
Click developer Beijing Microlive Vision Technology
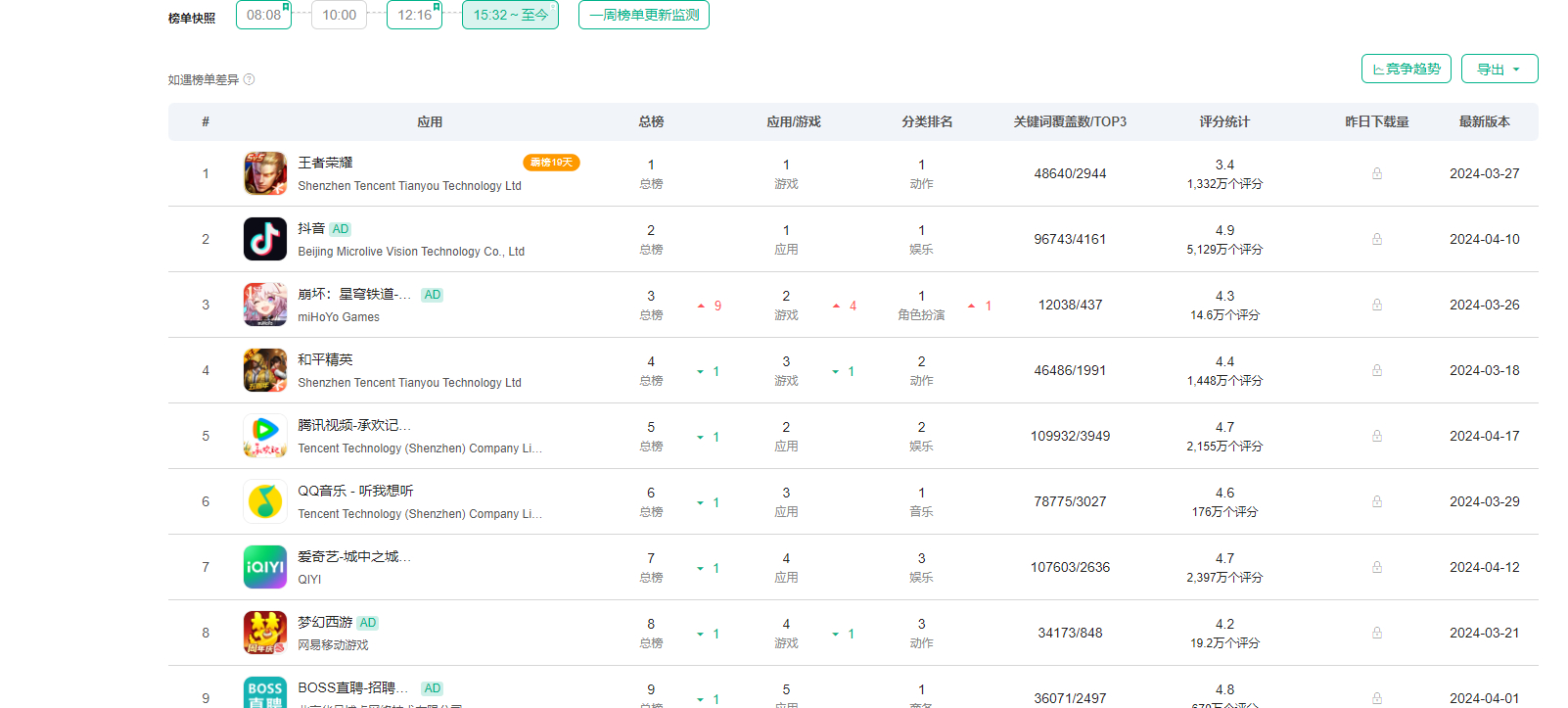click(x=411, y=252)
